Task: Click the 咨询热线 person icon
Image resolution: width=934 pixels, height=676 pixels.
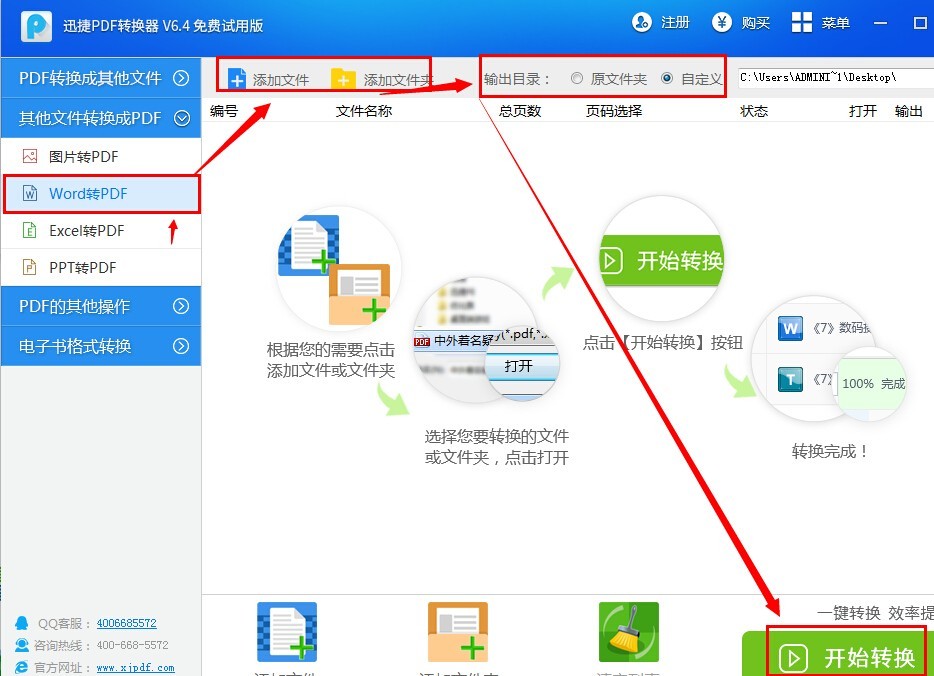Action: [22, 645]
